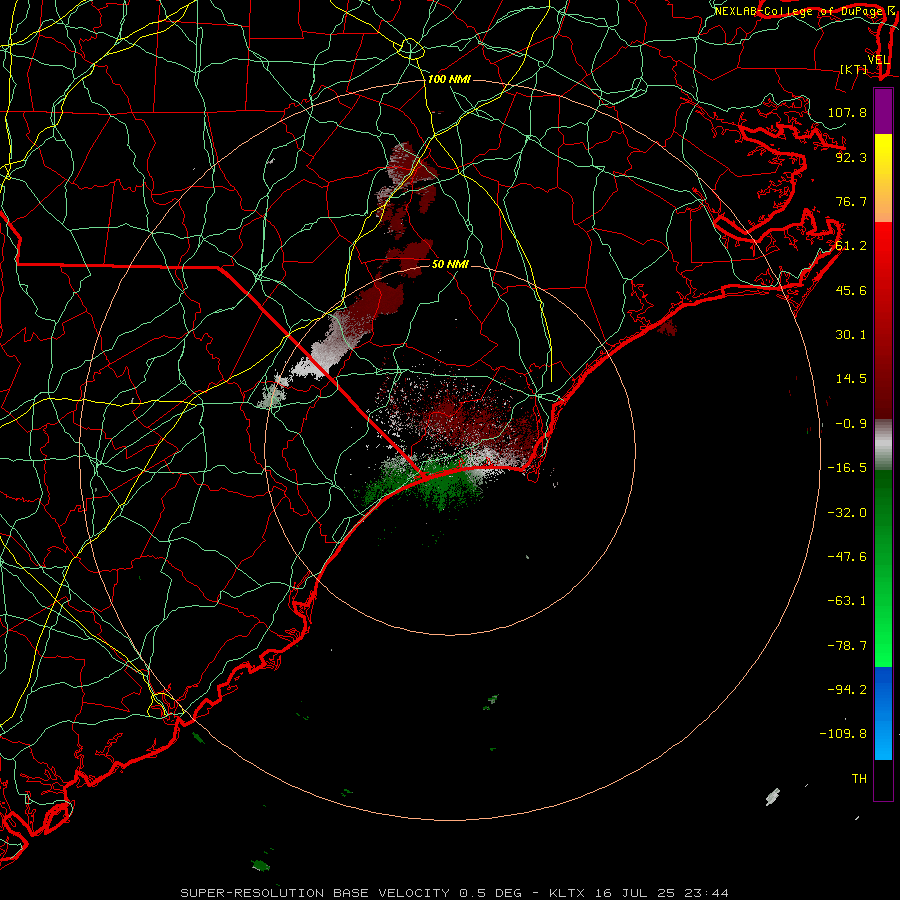This screenshot has height=900, width=900.
Task: Click the gray echo blob offshore in the southeast corner
Action: 773,797
